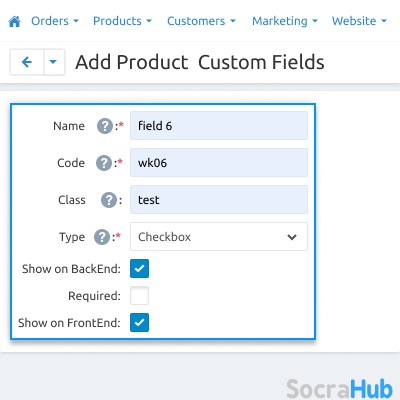400x400 pixels.
Task: Click the back arrow button
Action: click(x=27, y=62)
